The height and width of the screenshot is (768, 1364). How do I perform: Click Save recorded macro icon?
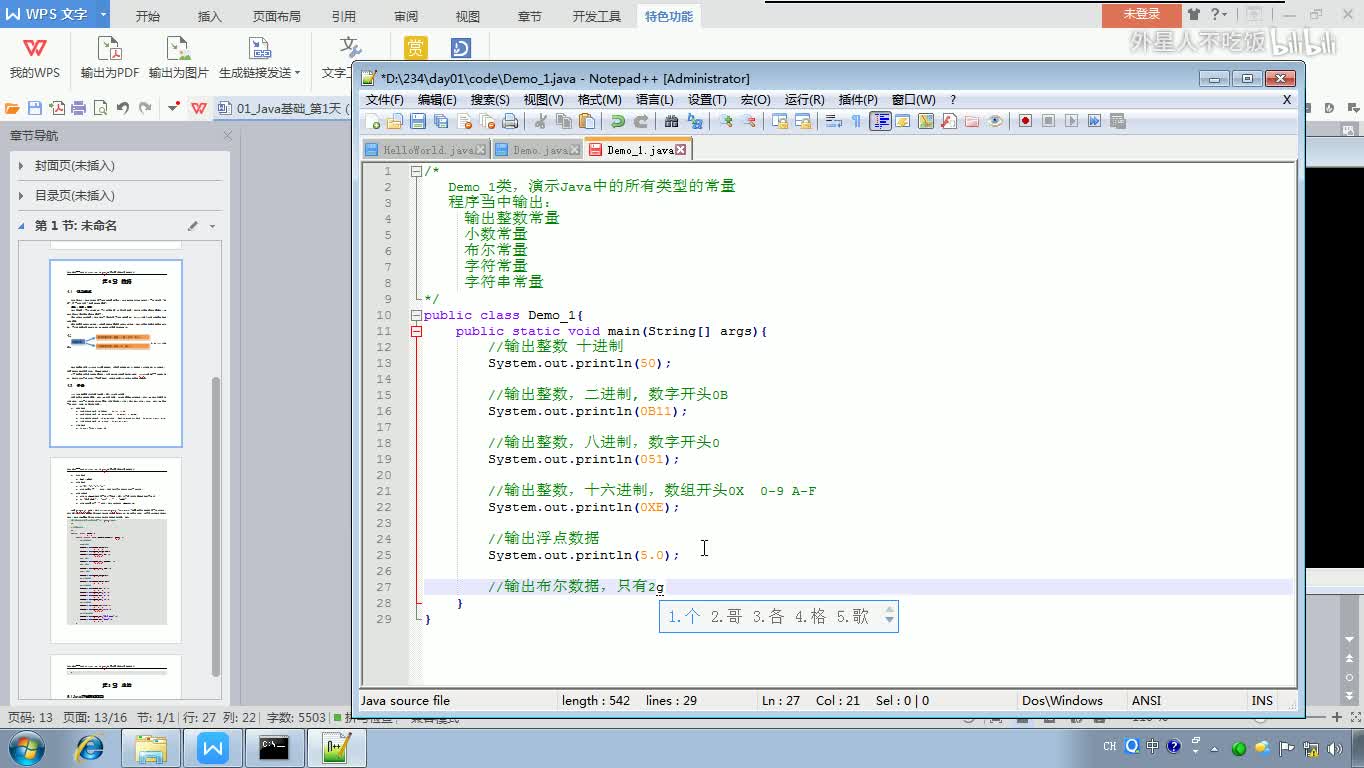1118,121
